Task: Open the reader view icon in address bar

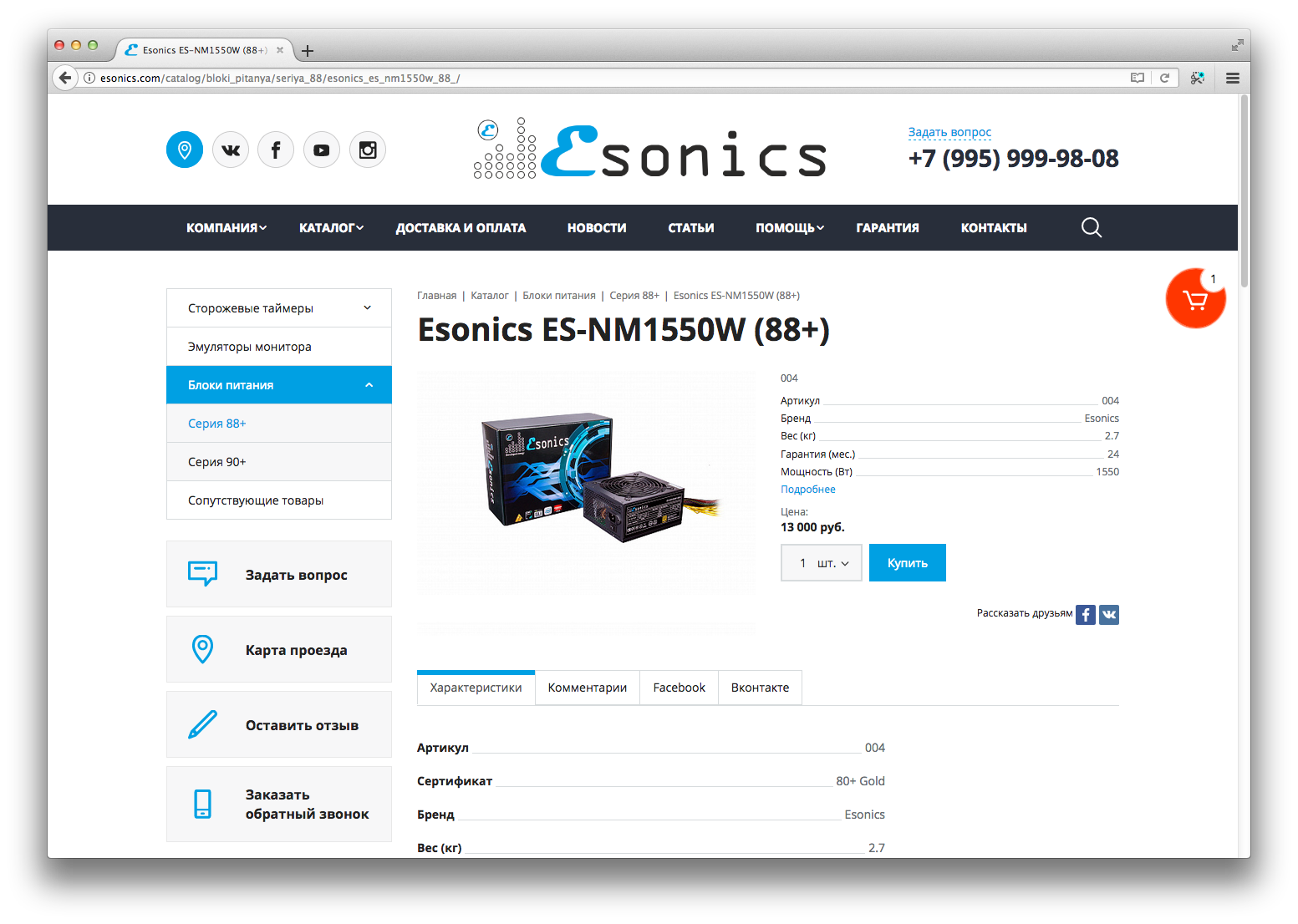Action: tap(1138, 78)
